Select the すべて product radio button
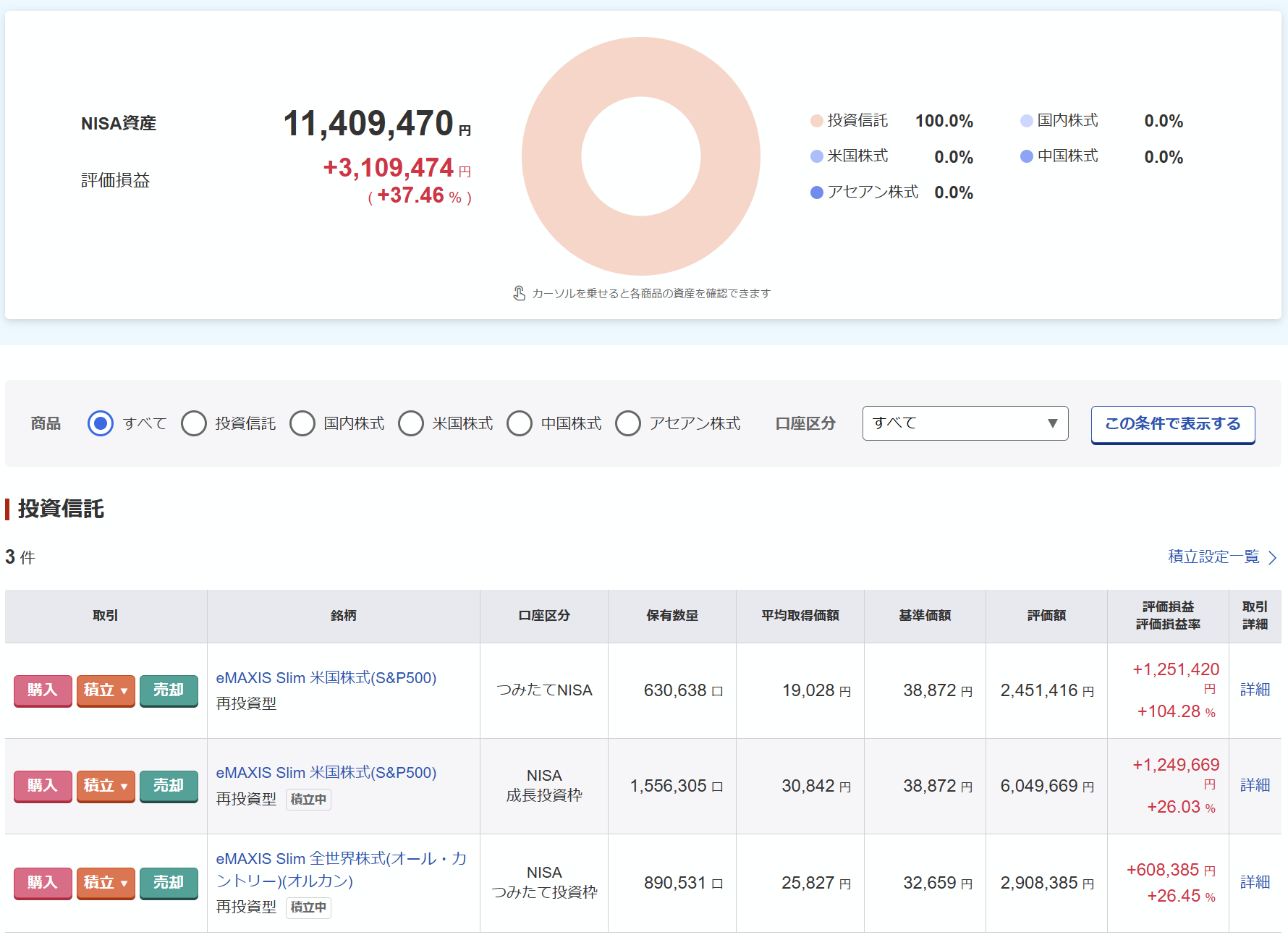 point(101,423)
